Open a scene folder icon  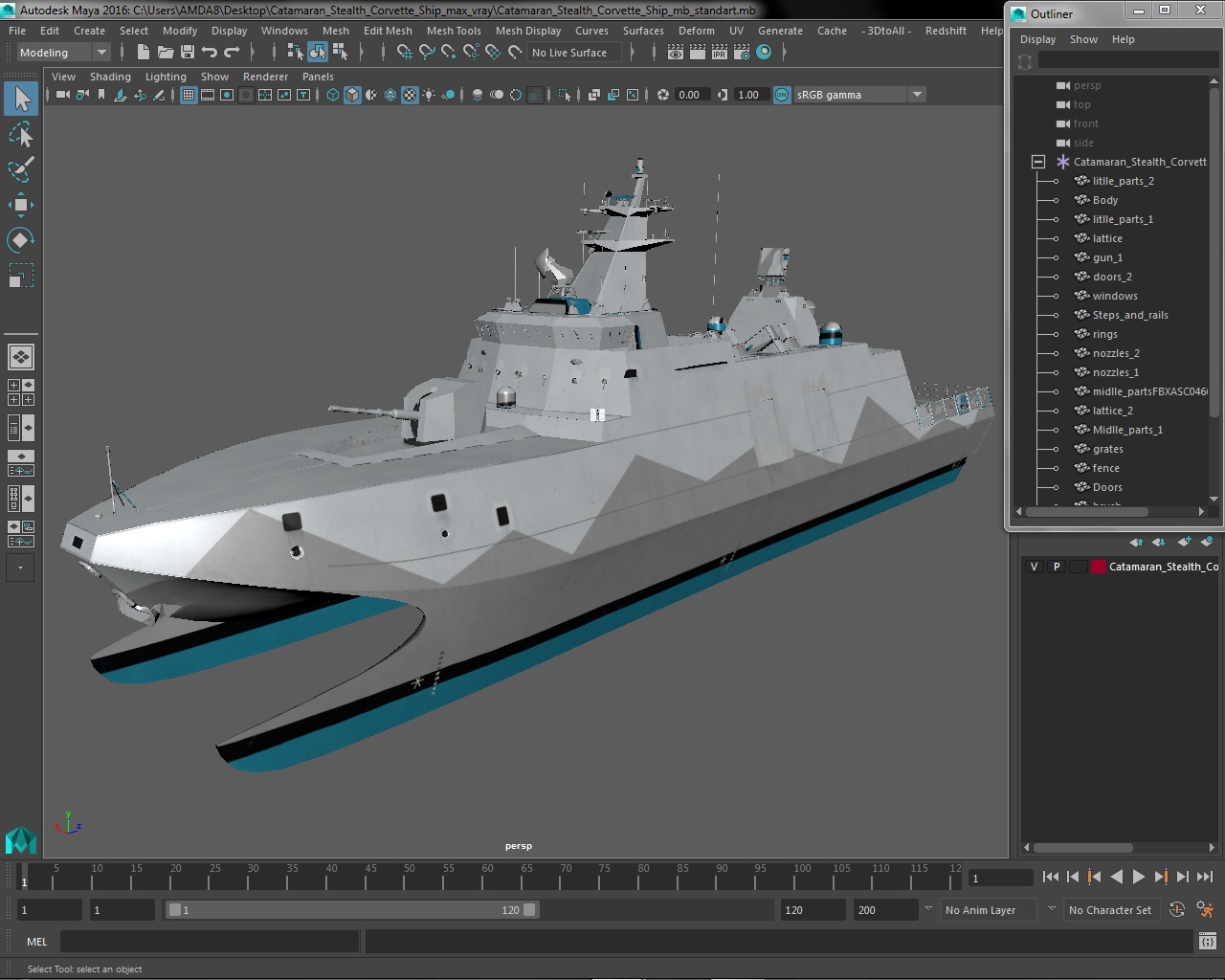click(166, 53)
